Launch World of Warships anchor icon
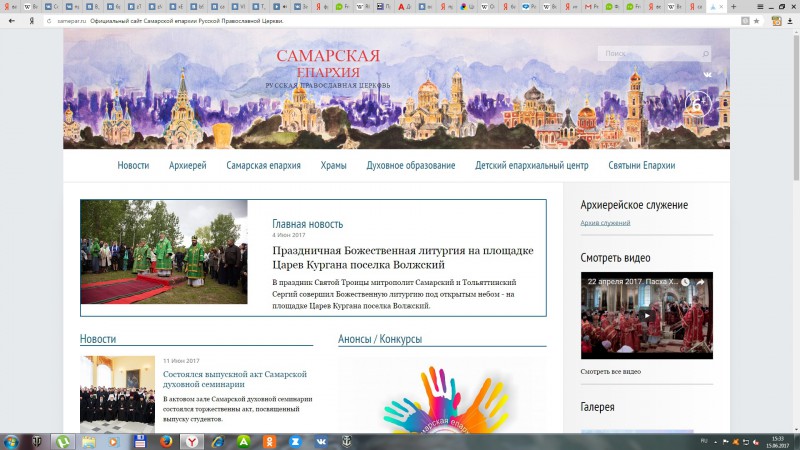Viewport: 800px width, 450px height. click(x=346, y=442)
